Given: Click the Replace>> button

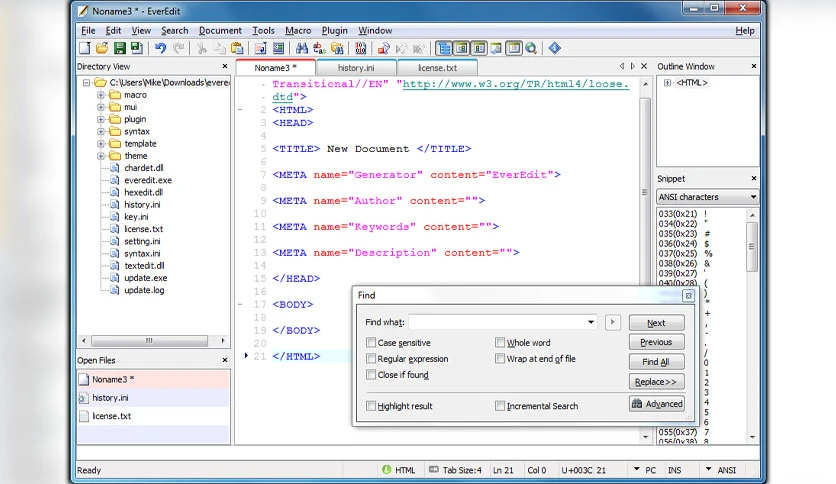Looking at the screenshot, I should 656,382.
